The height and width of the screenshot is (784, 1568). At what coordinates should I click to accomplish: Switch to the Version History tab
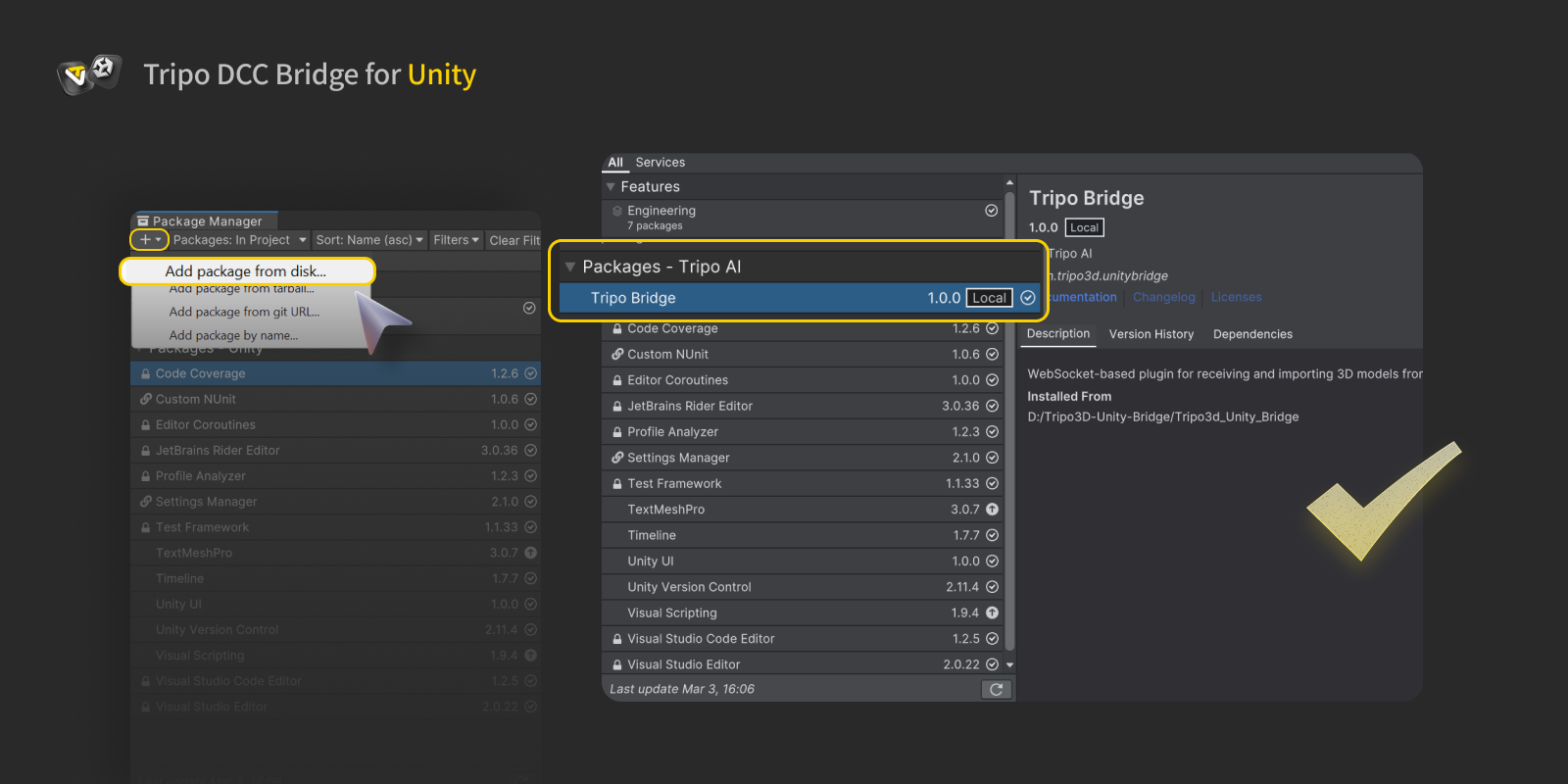pos(1151,334)
